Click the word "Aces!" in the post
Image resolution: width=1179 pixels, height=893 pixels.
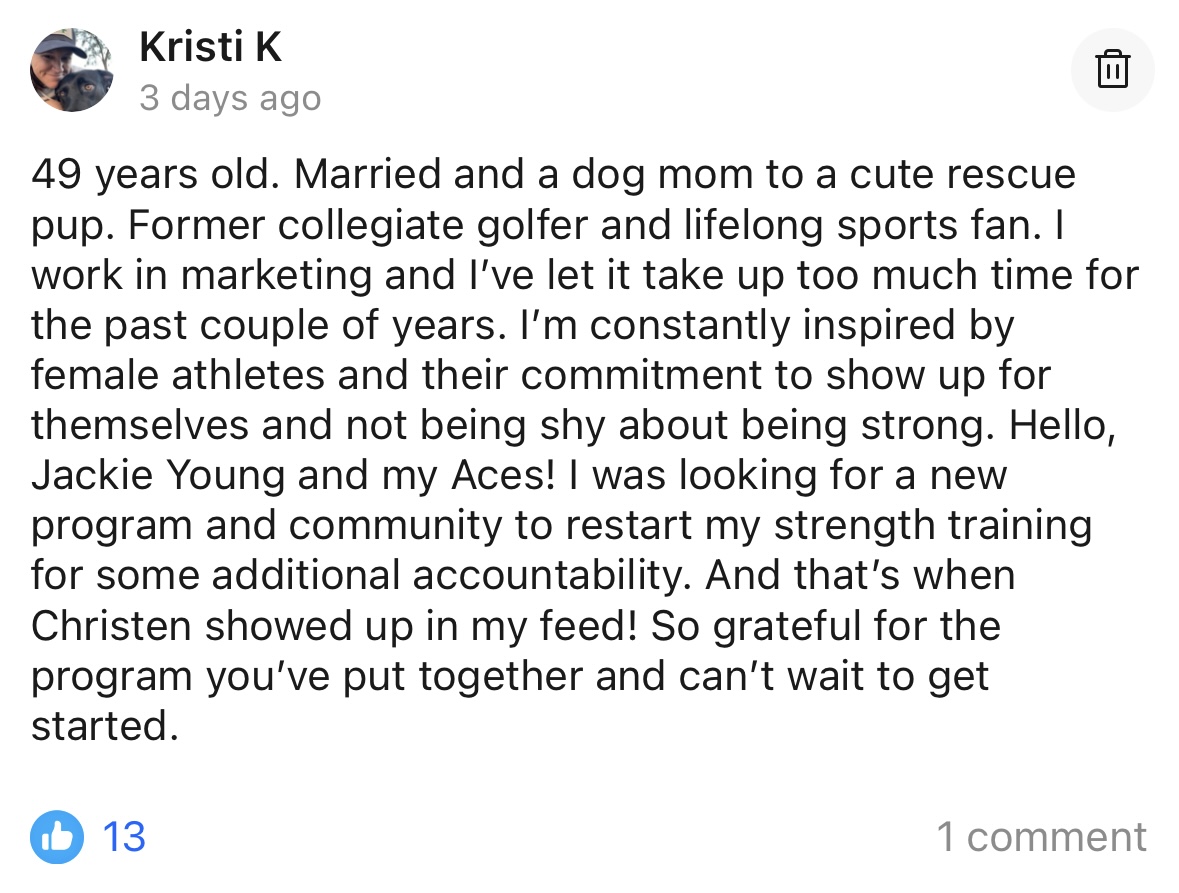click(x=493, y=476)
